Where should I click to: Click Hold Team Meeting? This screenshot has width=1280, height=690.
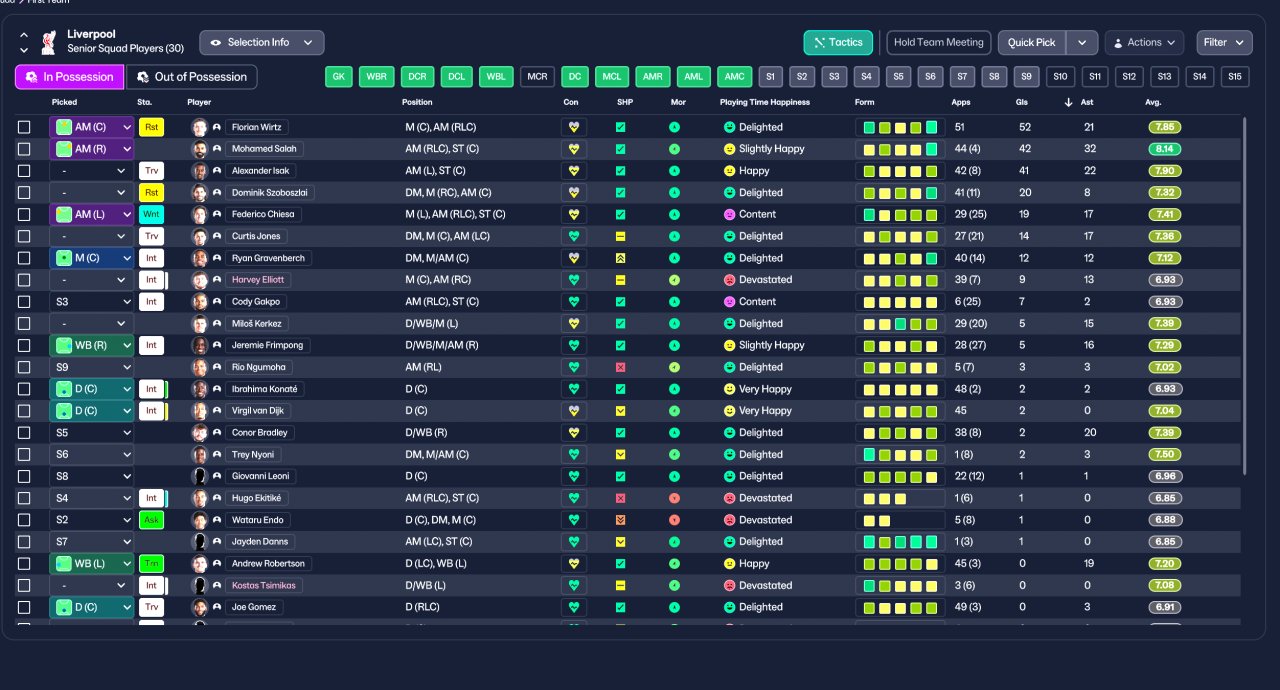click(x=939, y=43)
